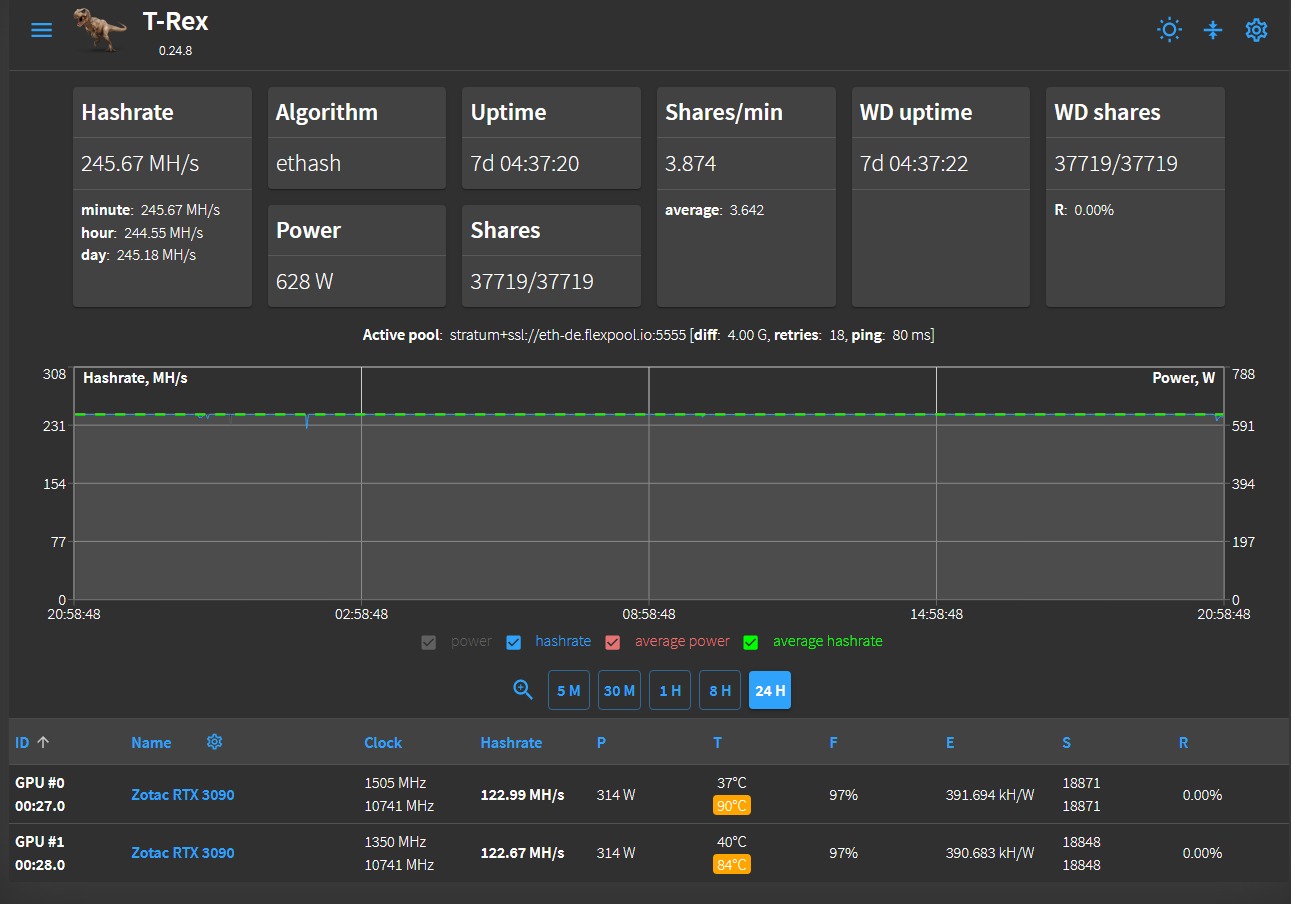Sort by T temperature column header
This screenshot has width=1291, height=904.
click(717, 743)
